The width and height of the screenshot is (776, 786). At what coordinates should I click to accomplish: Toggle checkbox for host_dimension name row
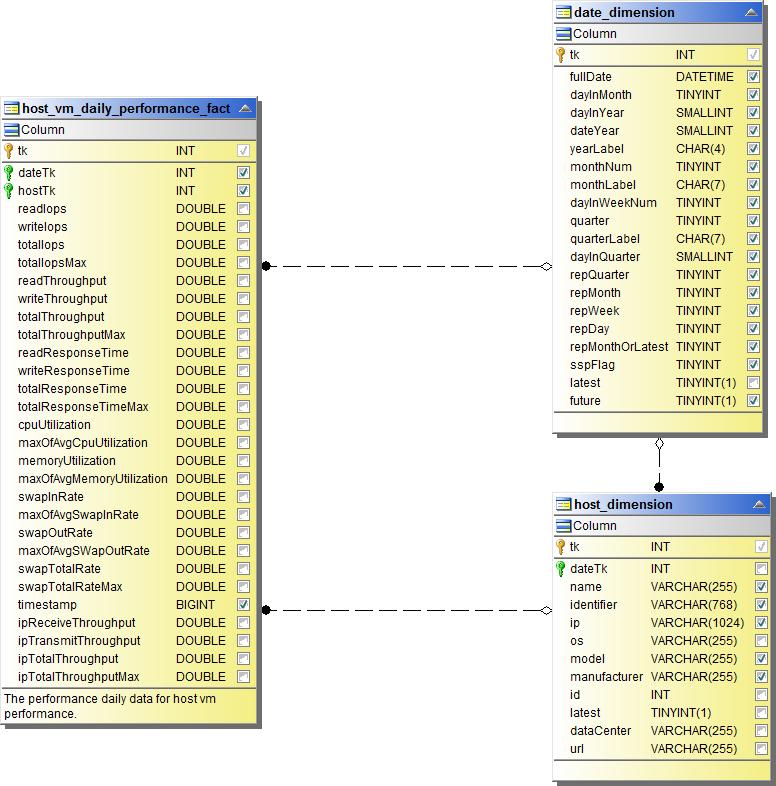click(x=761, y=586)
